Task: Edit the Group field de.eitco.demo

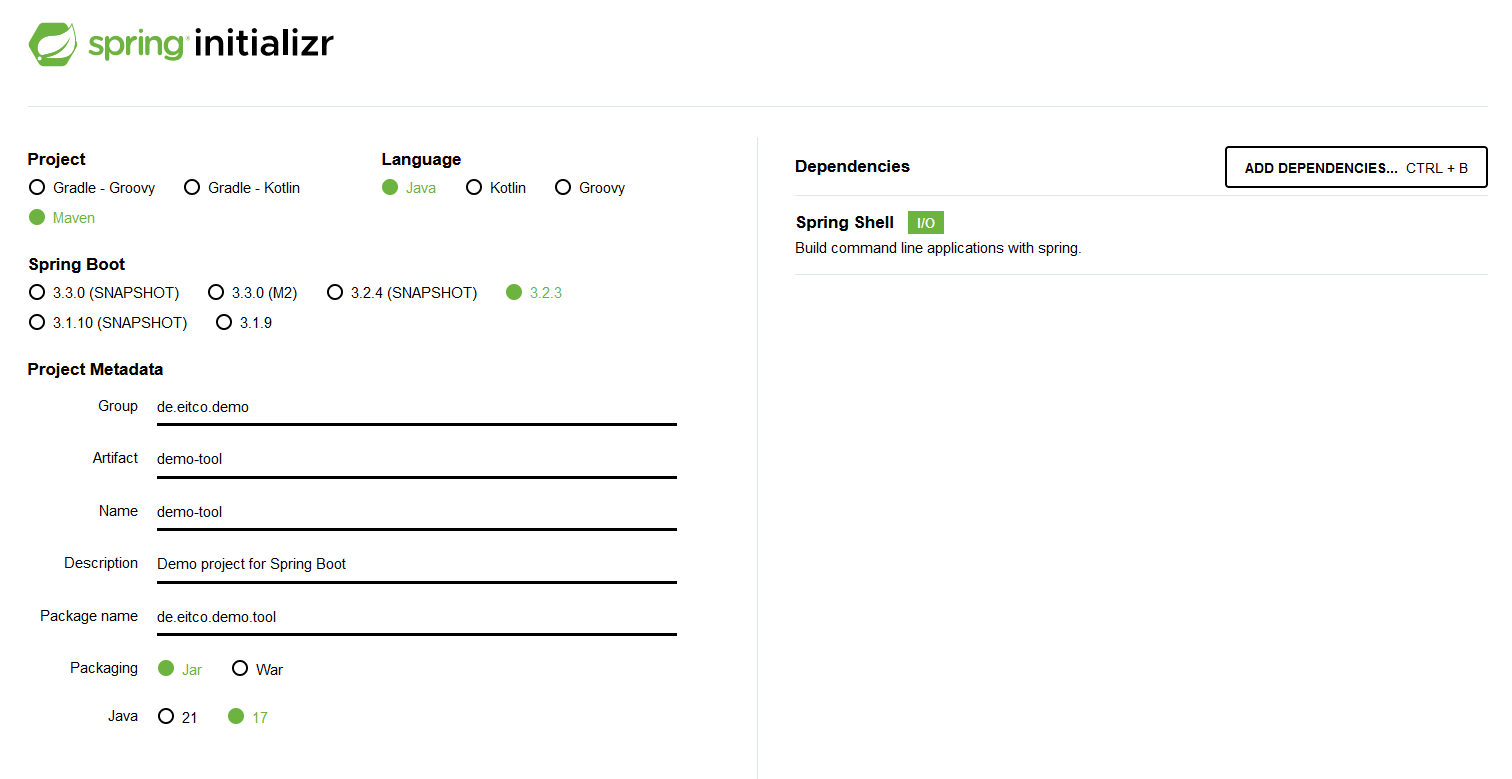Action: point(417,407)
